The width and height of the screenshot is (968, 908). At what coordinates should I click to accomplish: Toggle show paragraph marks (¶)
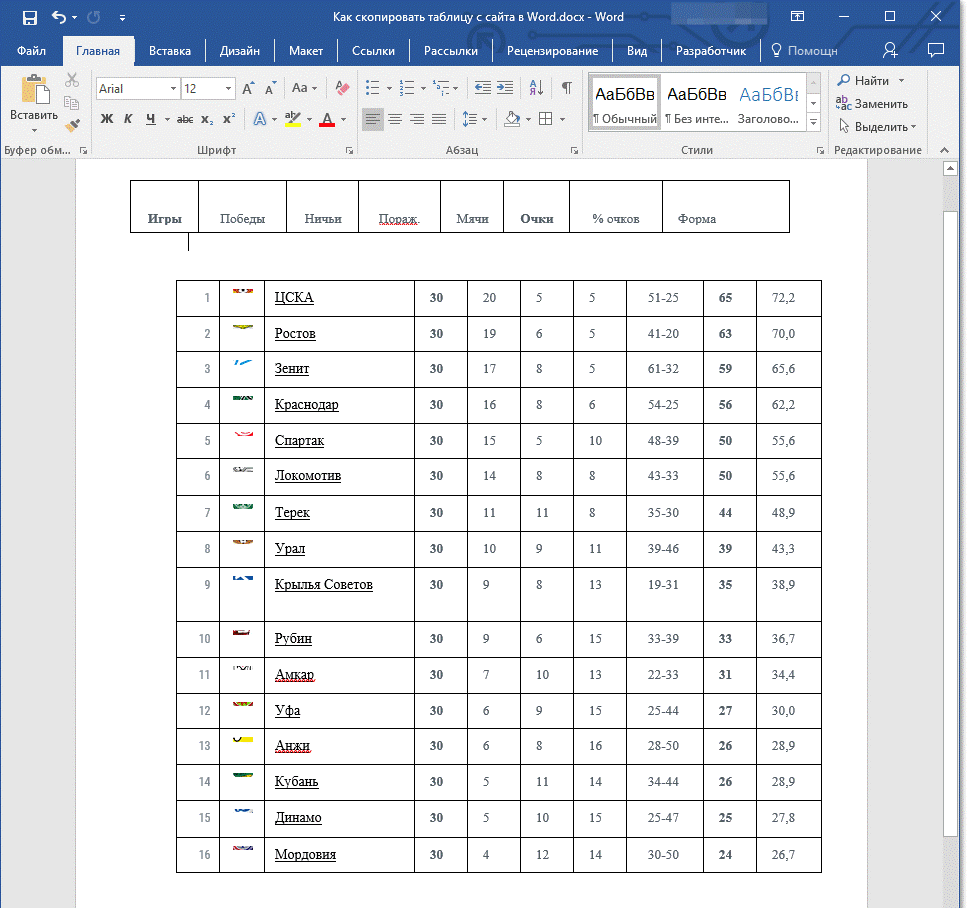(566, 88)
